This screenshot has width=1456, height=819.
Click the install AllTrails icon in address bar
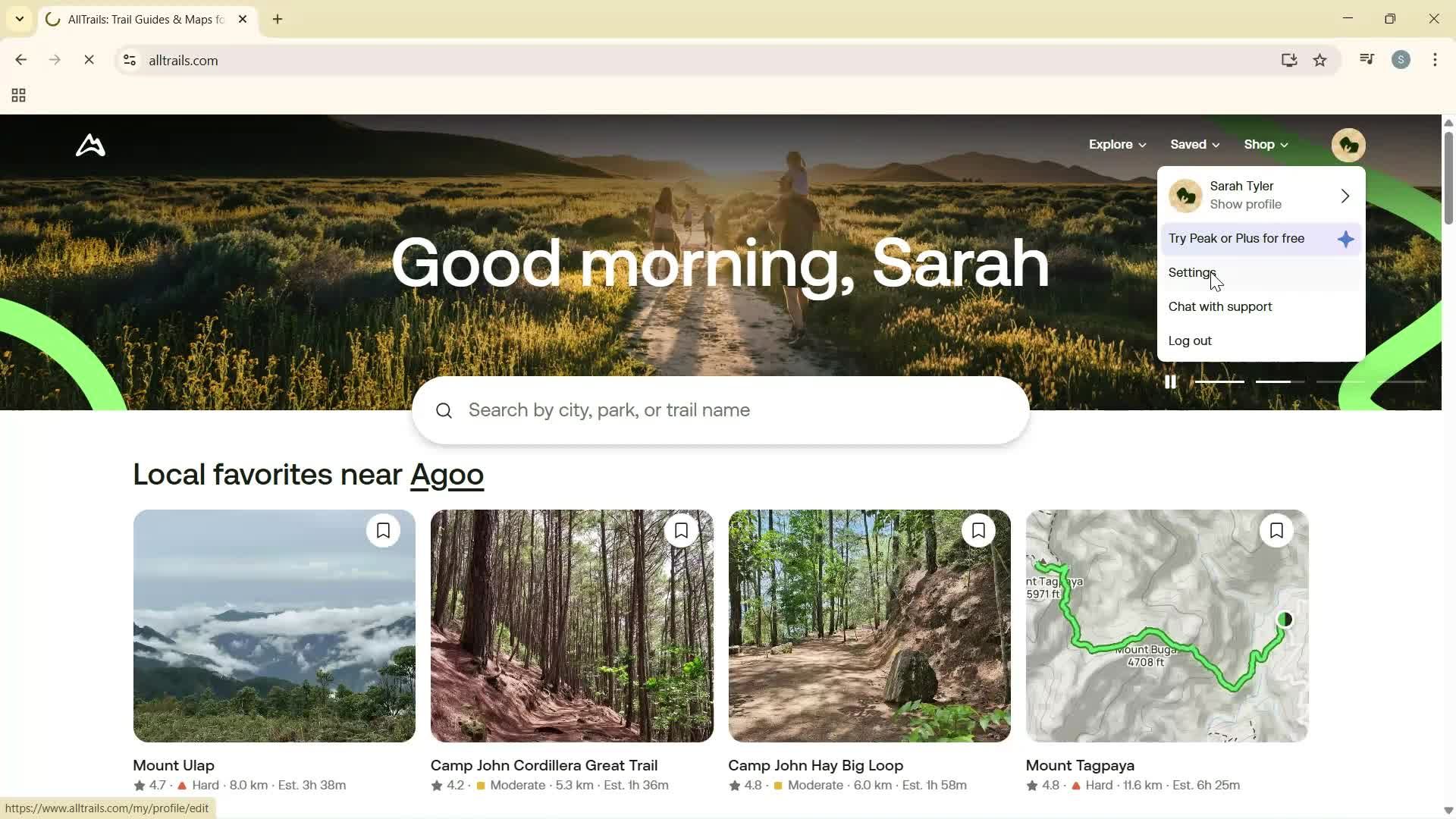tap(1289, 60)
